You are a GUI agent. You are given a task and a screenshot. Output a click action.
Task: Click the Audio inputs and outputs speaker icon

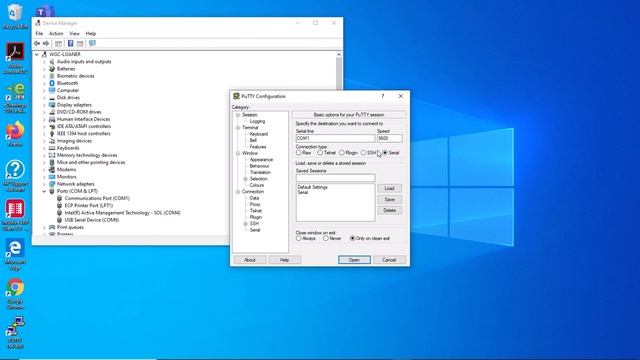(52, 62)
